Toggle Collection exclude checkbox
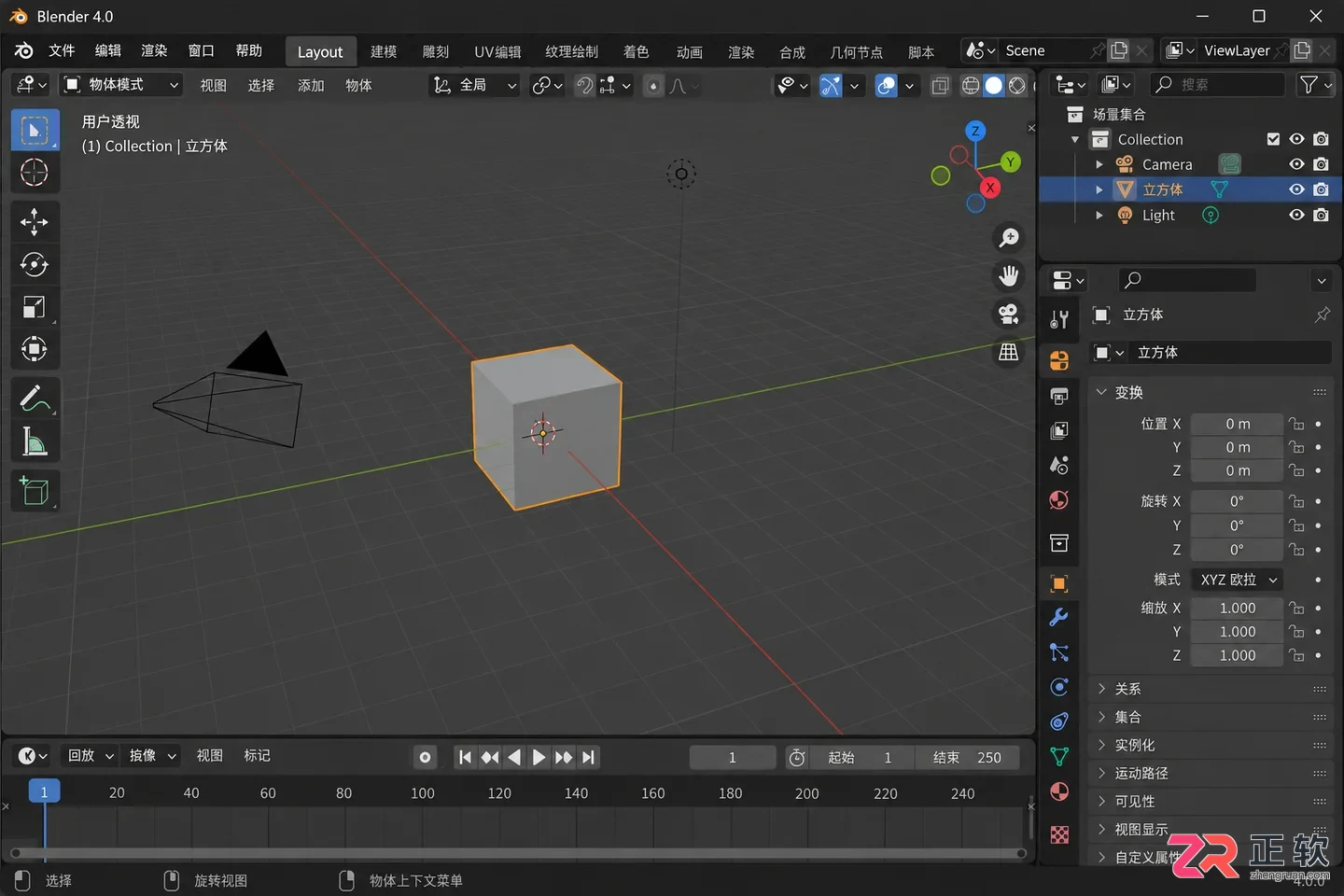Screen dimensions: 1344x896 point(1273,139)
